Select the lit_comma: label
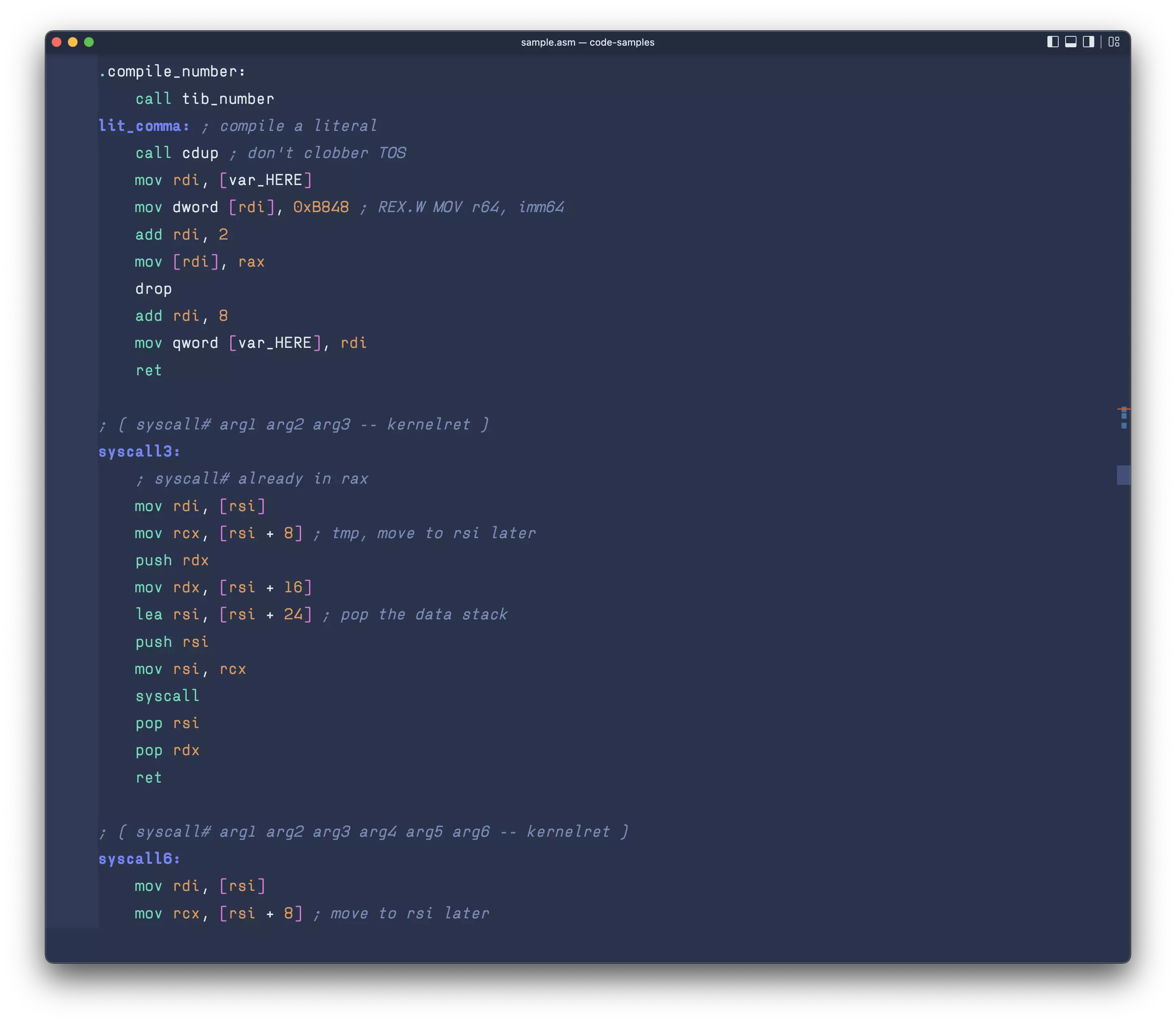This screenshot has width=1176, height=1023. [x=144, y=126]
